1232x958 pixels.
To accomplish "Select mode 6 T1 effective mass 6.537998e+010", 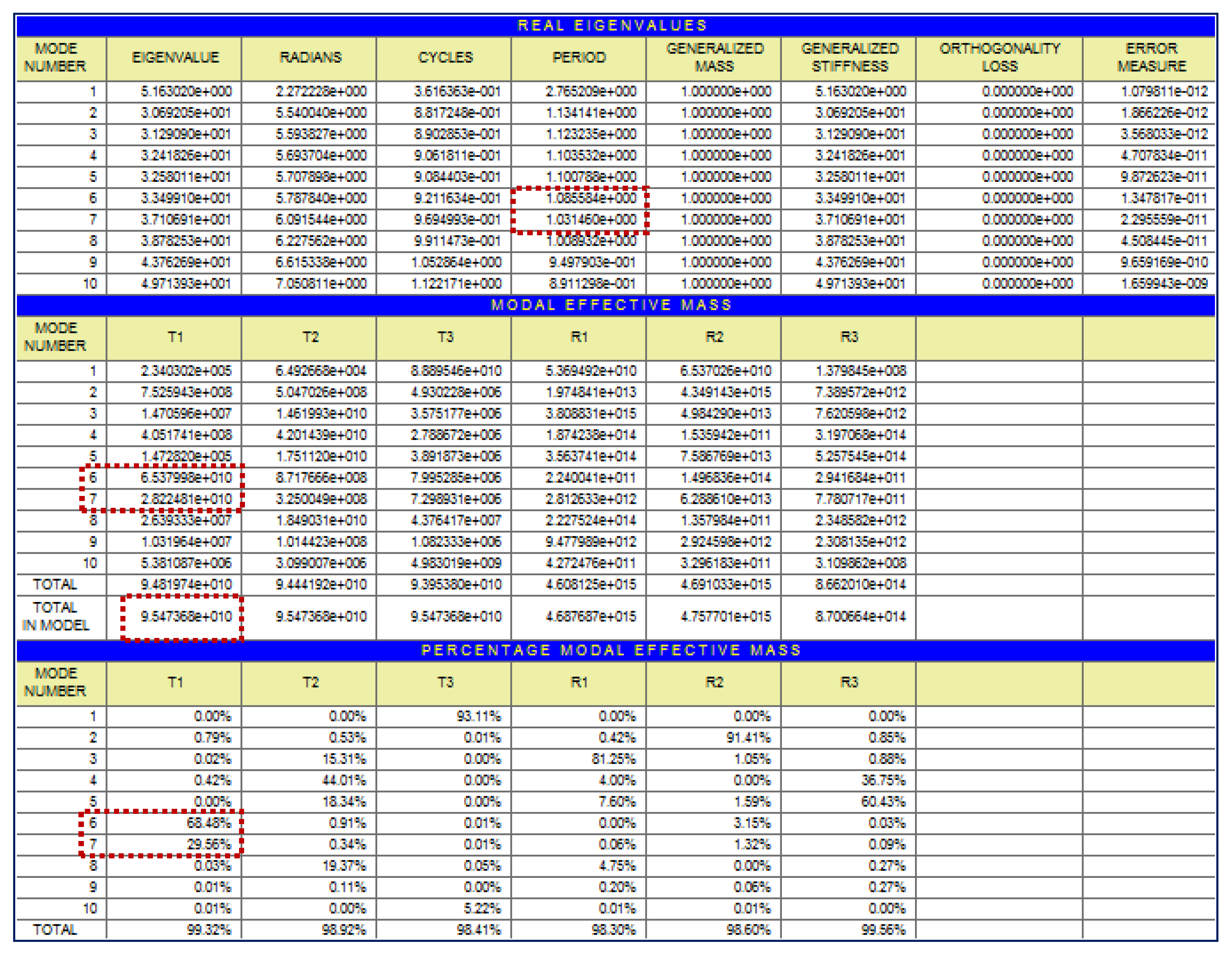I will [186, 478].
